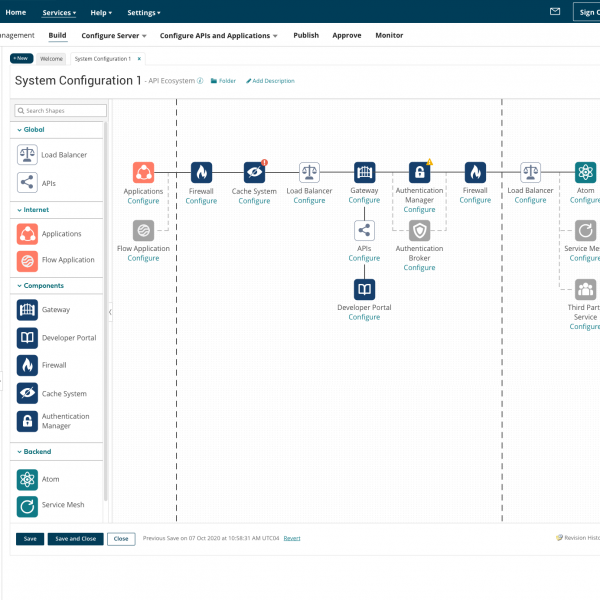This screenshot has height=600, width=600.
Task: Click the + New button
Action: pos(21,58)
